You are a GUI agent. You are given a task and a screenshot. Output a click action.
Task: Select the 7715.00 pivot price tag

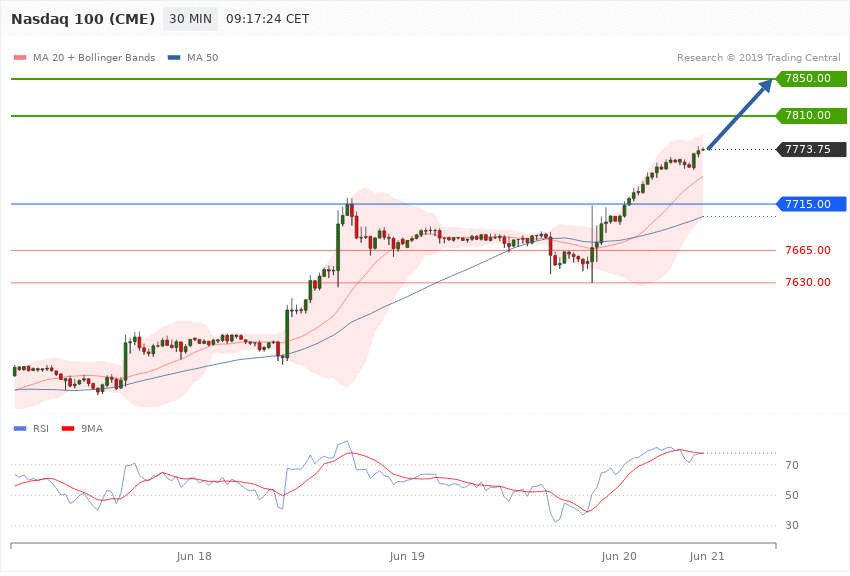pyautogui.click(x=812, y=204)
